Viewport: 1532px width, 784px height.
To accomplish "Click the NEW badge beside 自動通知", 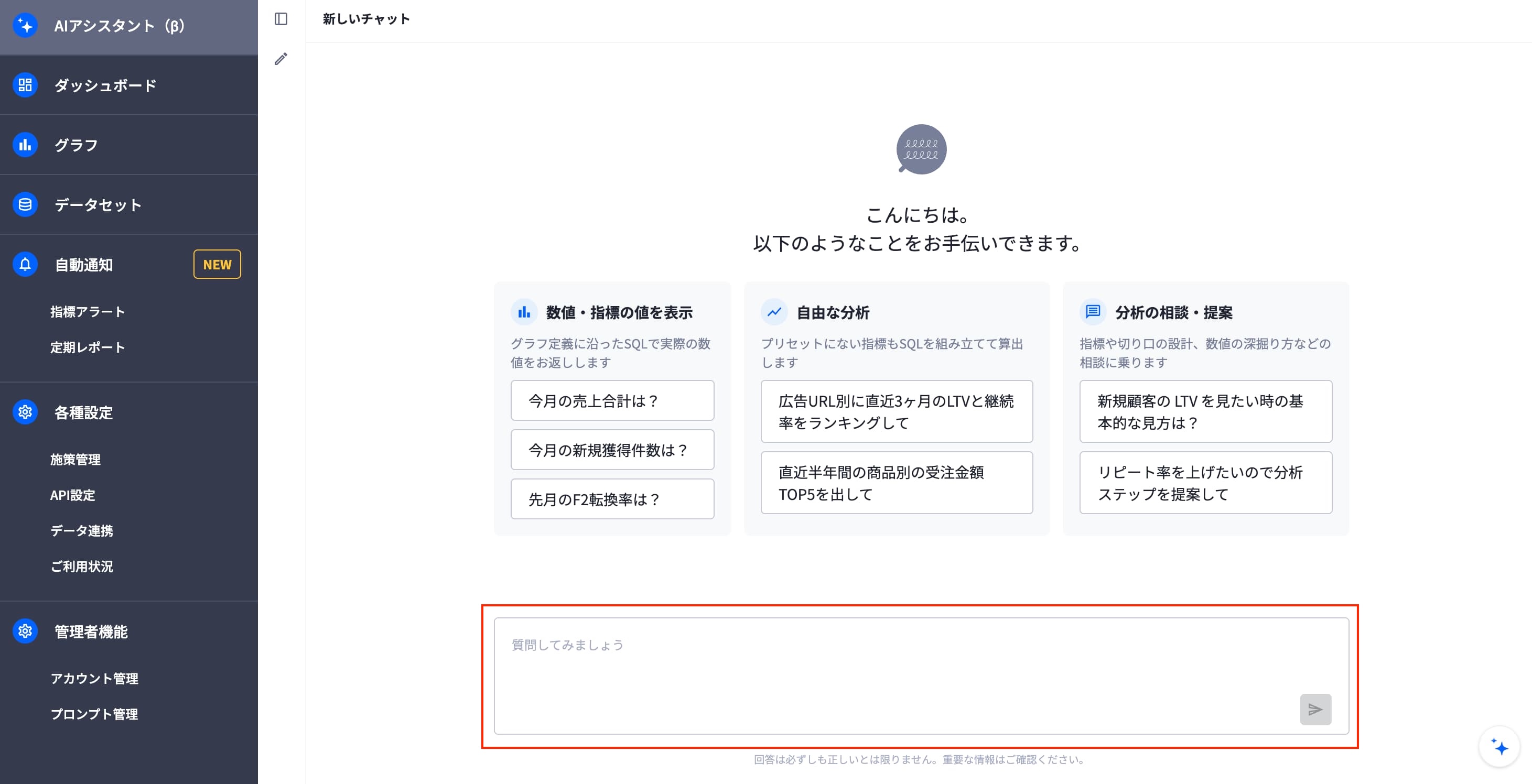I will coord(217,265).
